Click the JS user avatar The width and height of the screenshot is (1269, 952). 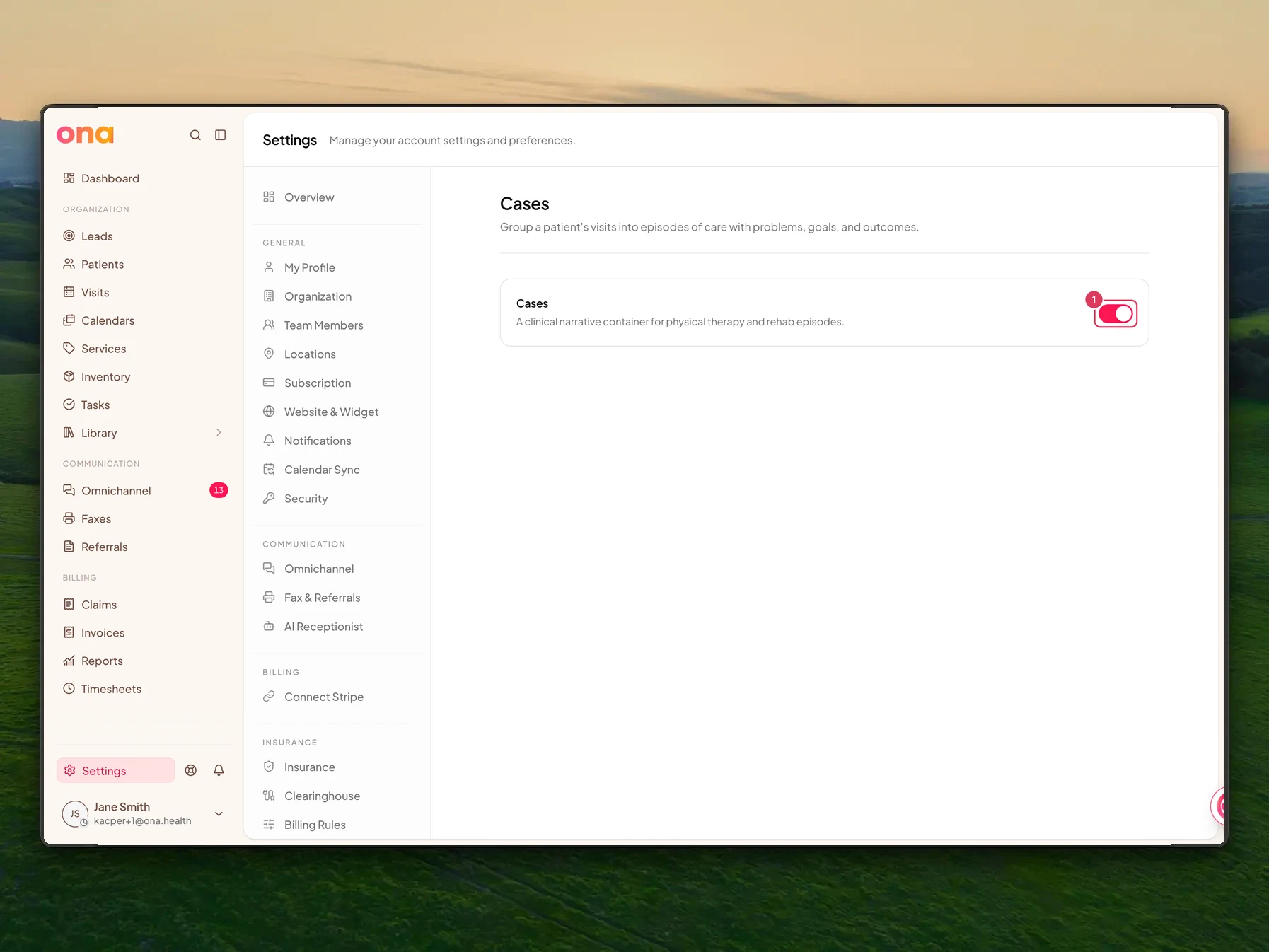[75, 814]
